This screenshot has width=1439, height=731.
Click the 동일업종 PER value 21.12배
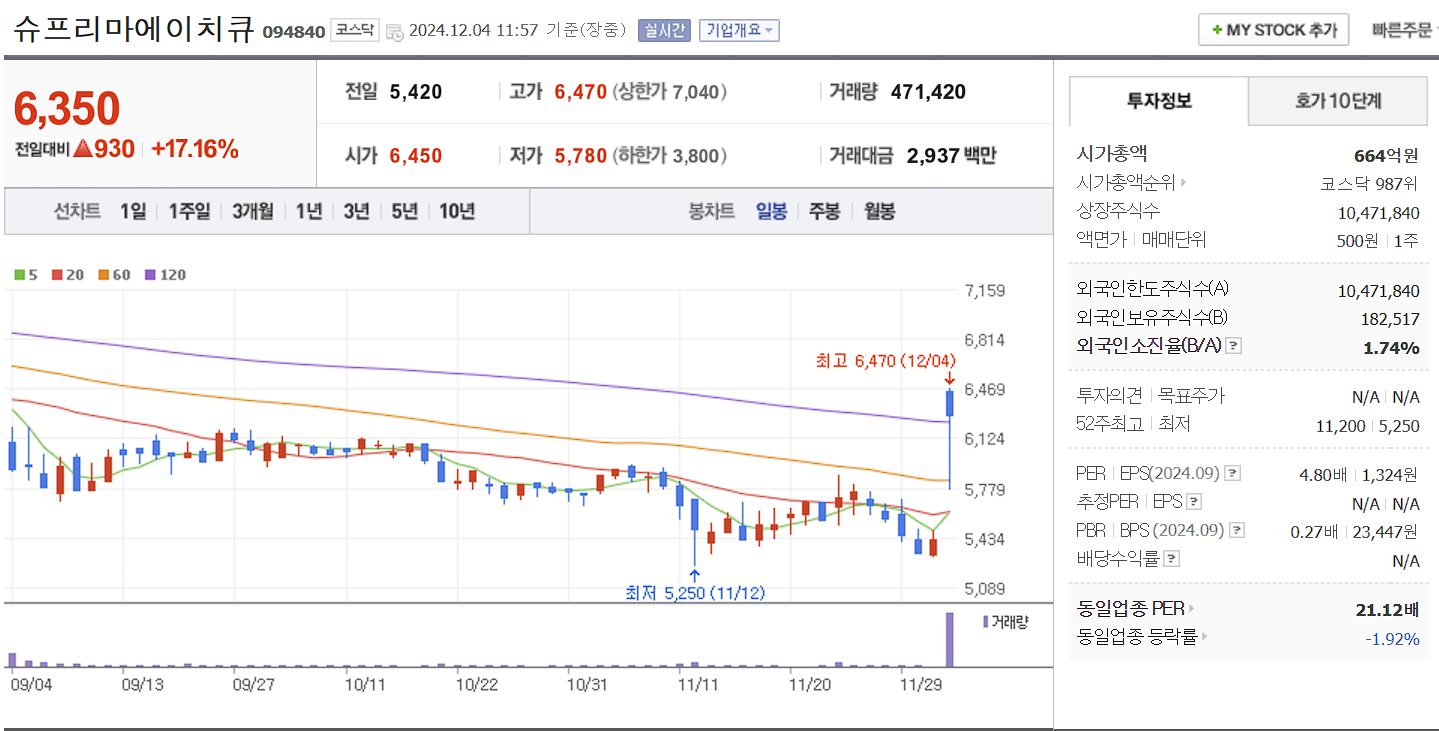[x=1386, y=608]
